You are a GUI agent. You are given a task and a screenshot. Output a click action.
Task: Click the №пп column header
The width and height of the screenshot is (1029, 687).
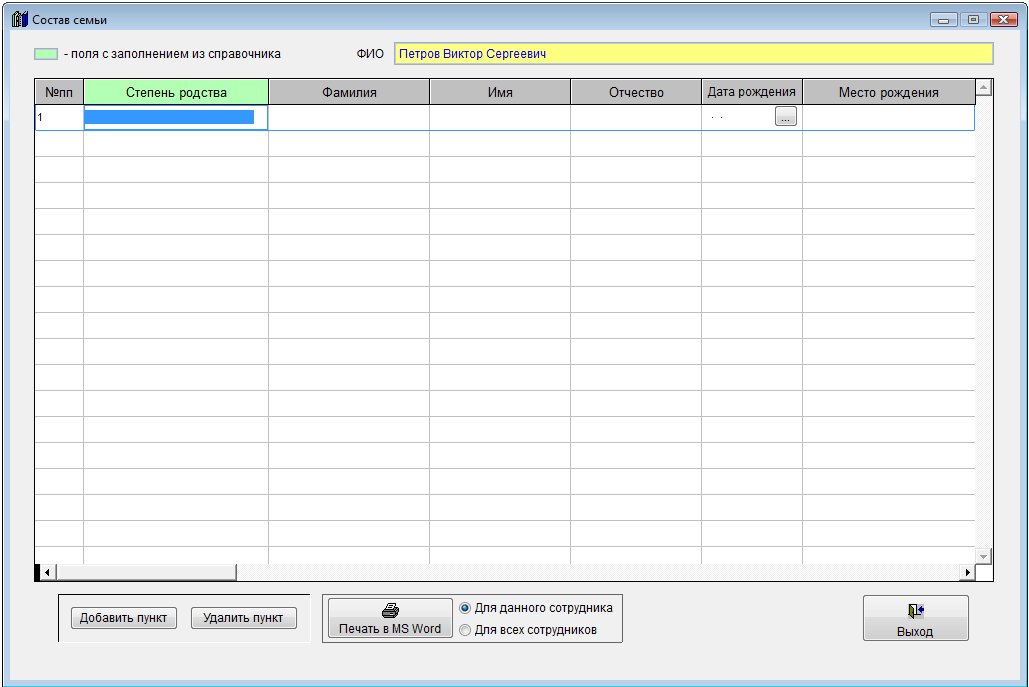pyautogui.click(x=59, y=92)
